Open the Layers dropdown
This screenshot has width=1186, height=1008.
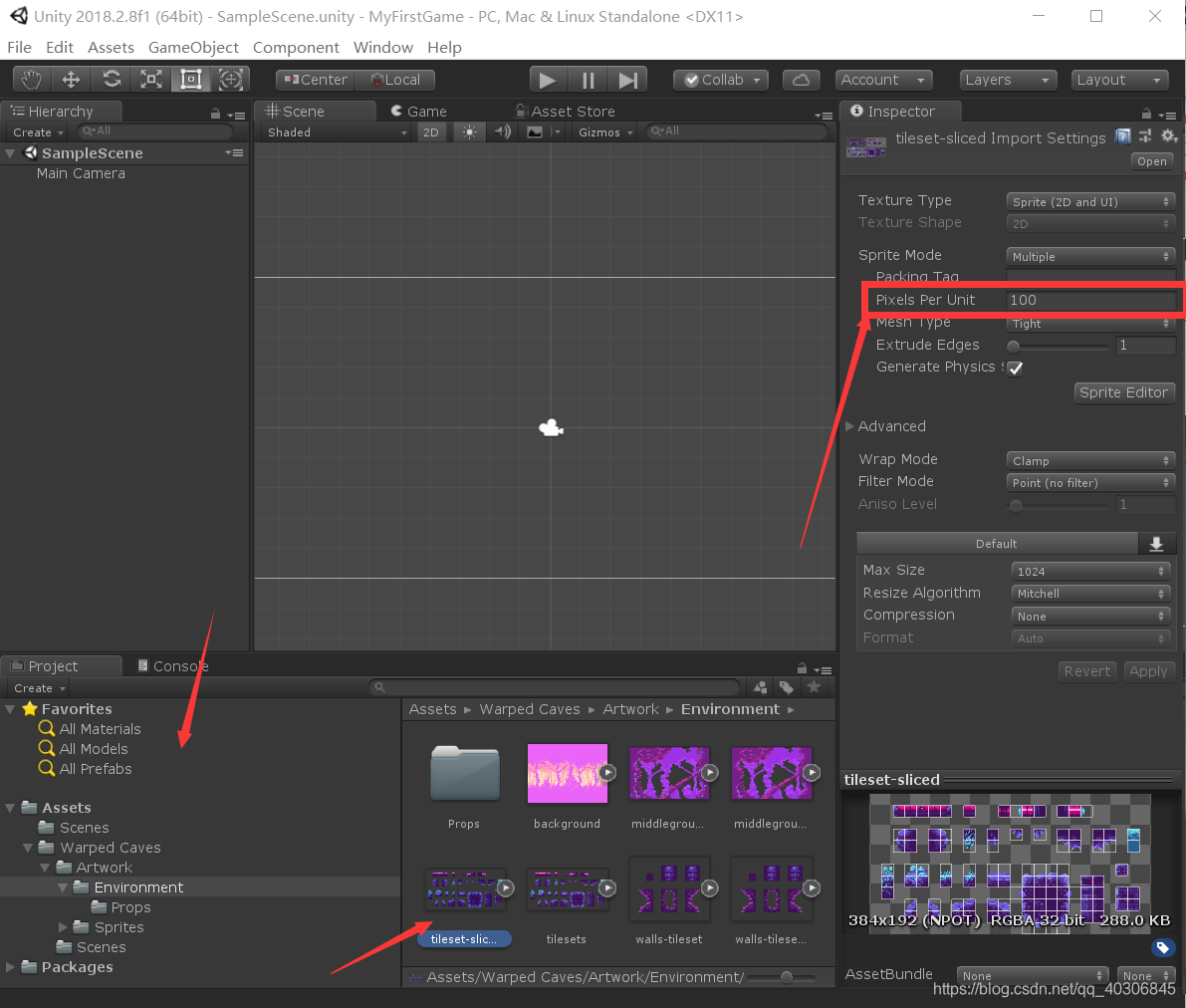pyautogui.click(x=1008, y=81)
